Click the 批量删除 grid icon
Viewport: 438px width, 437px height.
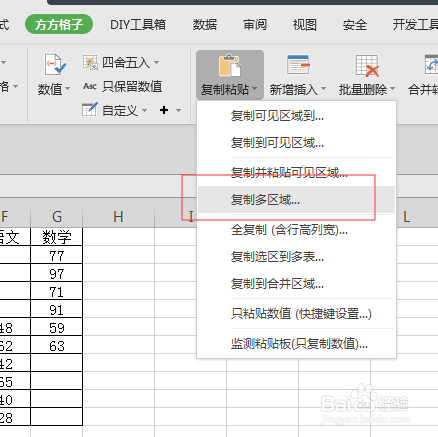[367, 66]
